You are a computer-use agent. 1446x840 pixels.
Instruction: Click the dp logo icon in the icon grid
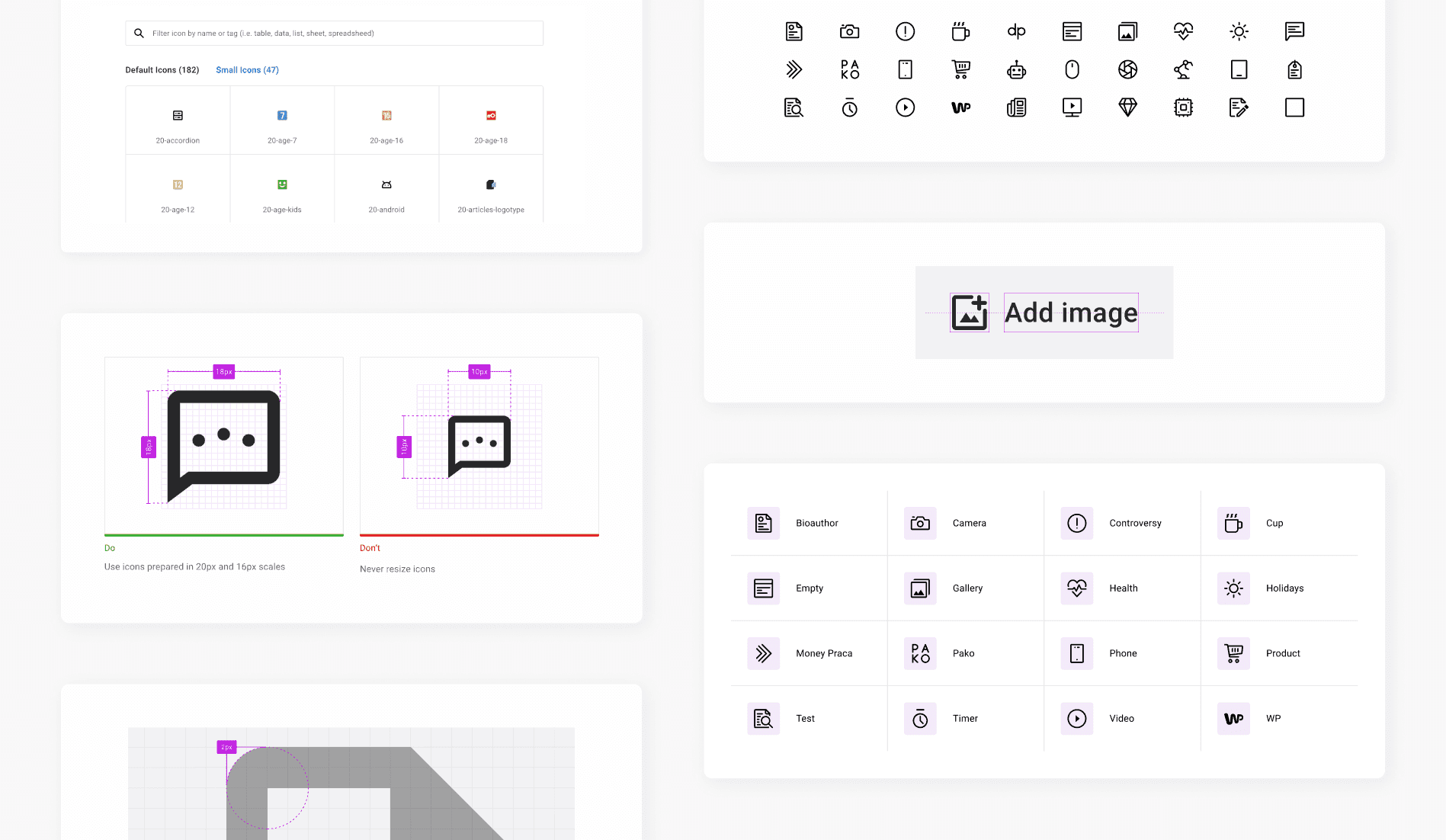tap(1016, 31)
